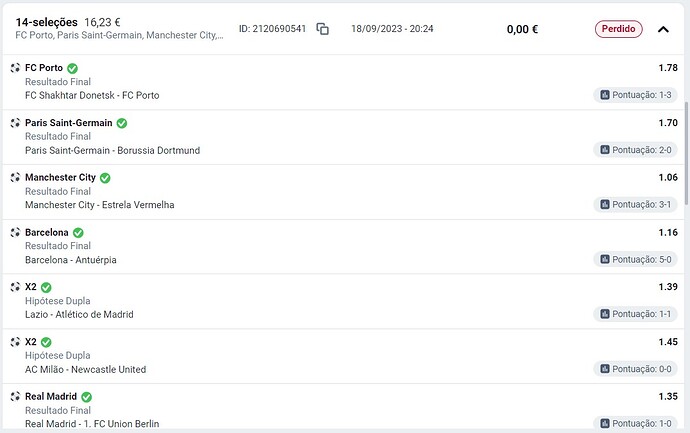Click the vertical scrollbar thumb
Image resolution: width=690 pixels, height=433 pixels.
tap(686, 153)
